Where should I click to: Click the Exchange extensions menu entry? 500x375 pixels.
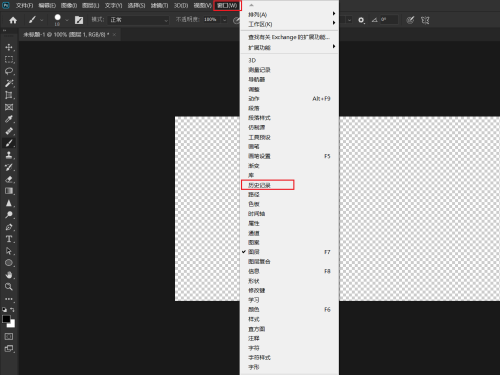289,37
